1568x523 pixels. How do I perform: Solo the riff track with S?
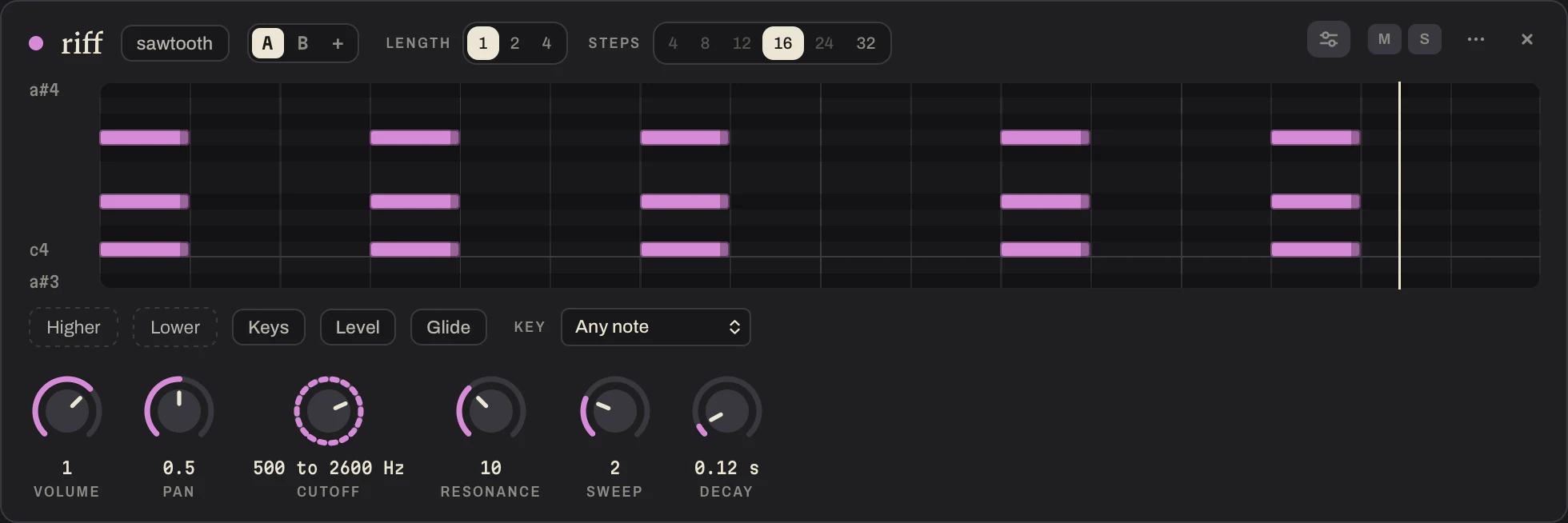1424,39
